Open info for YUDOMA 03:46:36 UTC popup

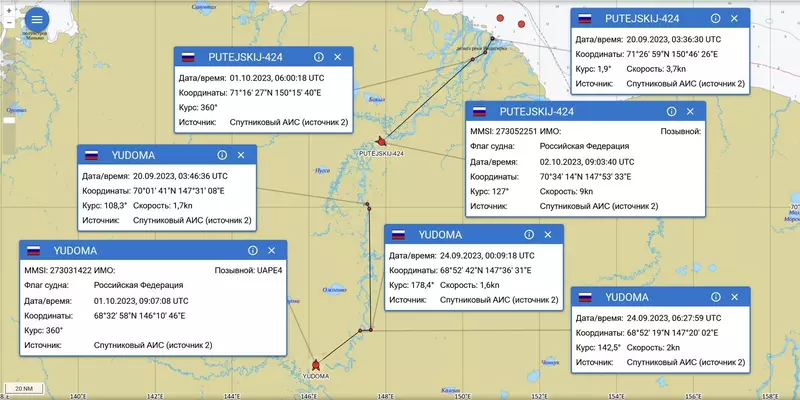coord(222,155)
